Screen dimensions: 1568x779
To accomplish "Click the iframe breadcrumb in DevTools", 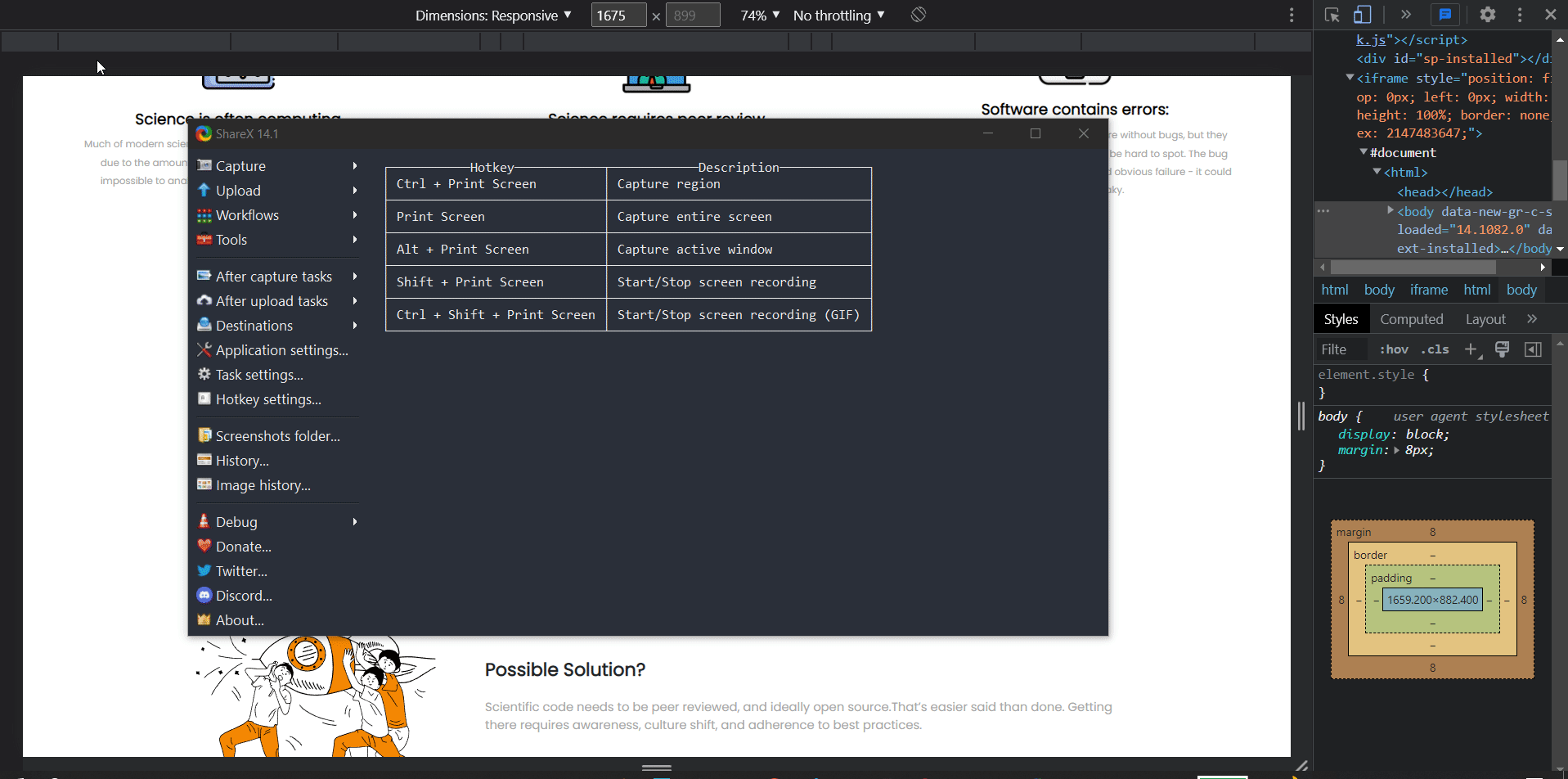I will point(1428,290).
